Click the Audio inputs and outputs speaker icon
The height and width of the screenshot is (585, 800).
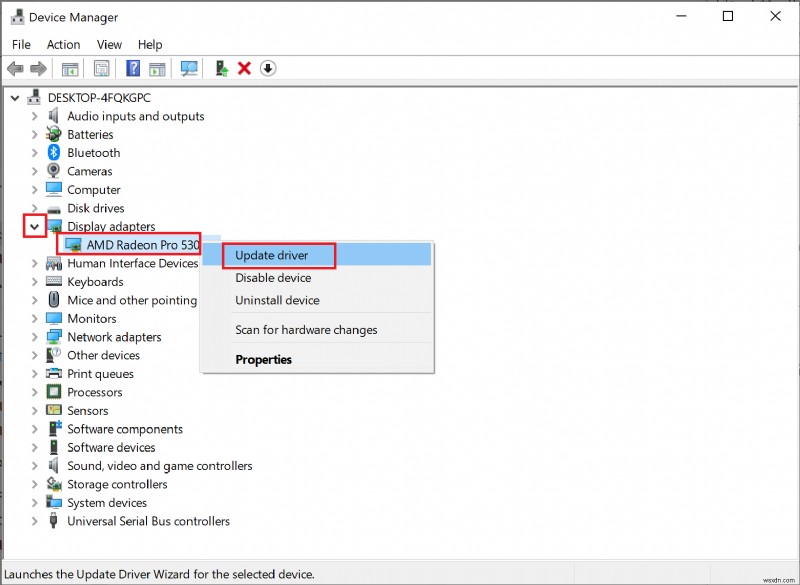[x=54, y=116]
